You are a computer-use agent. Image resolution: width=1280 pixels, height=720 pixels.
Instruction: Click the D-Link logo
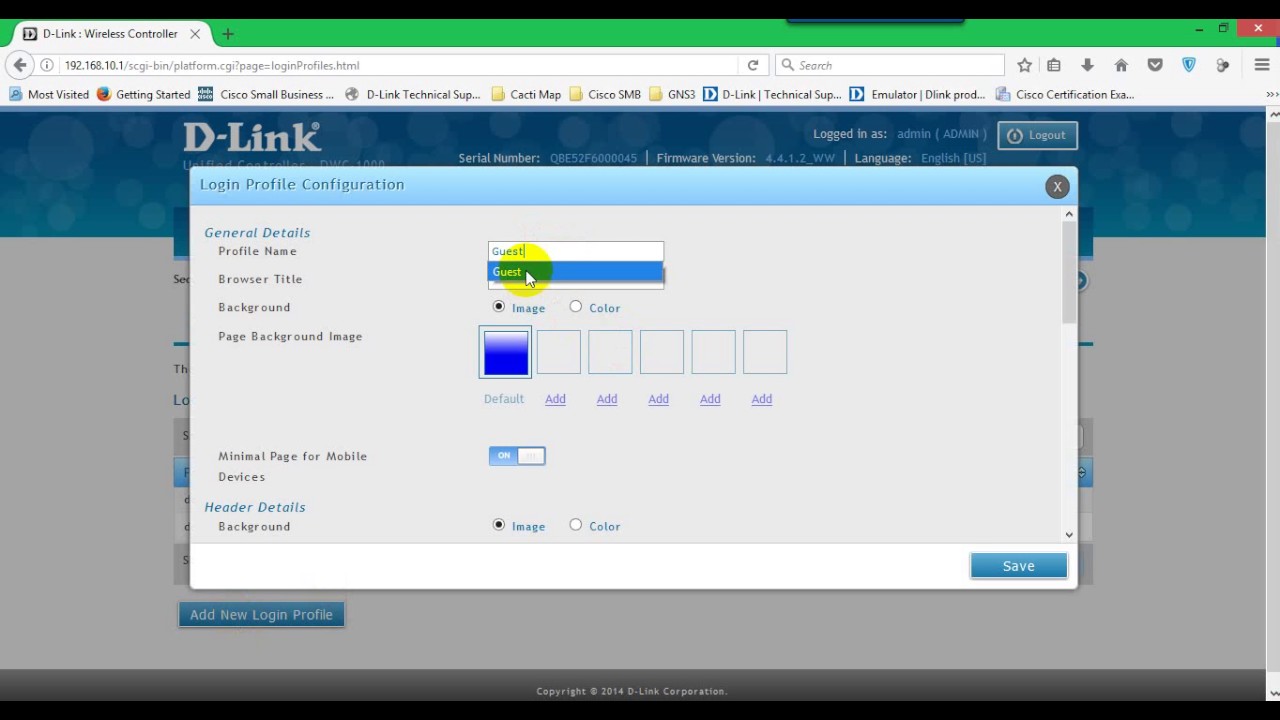pos(251,137)
